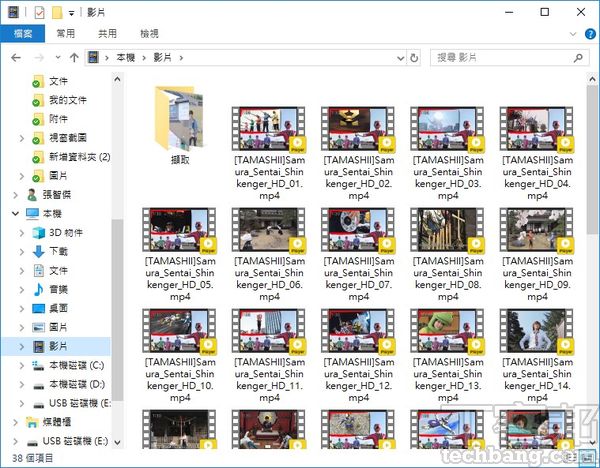Open the help question mark icon
600x468 pixels.
point(590,34)
